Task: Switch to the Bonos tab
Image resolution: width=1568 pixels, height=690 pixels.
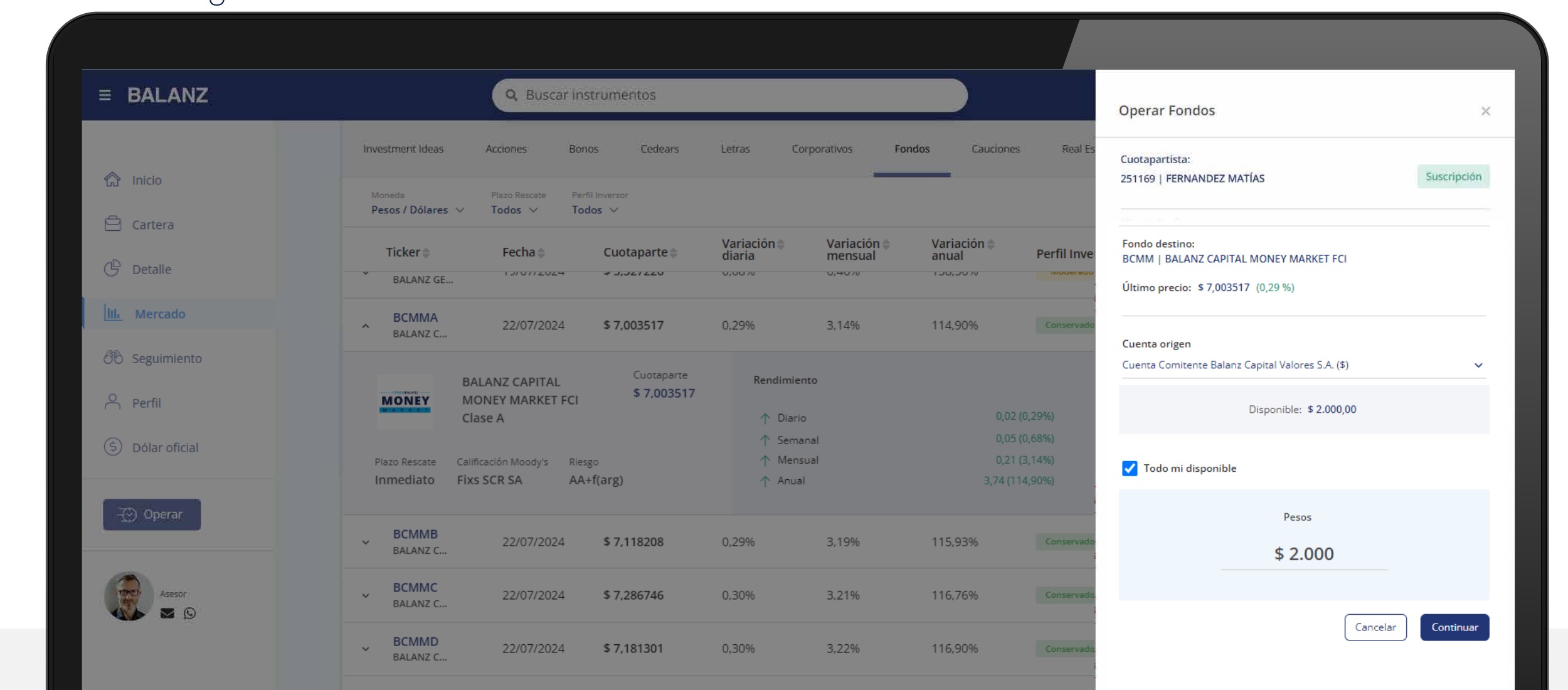Action: coord(583,149)
